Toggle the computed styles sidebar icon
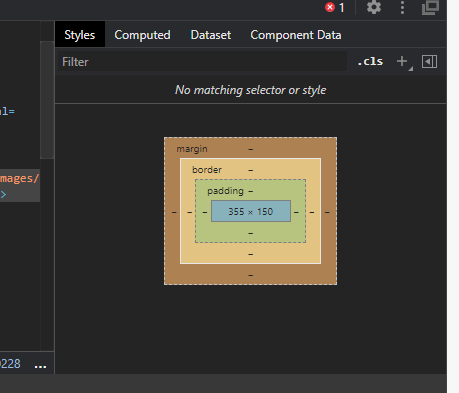Screen dimensions: 459x393 [x=429, y=62]
